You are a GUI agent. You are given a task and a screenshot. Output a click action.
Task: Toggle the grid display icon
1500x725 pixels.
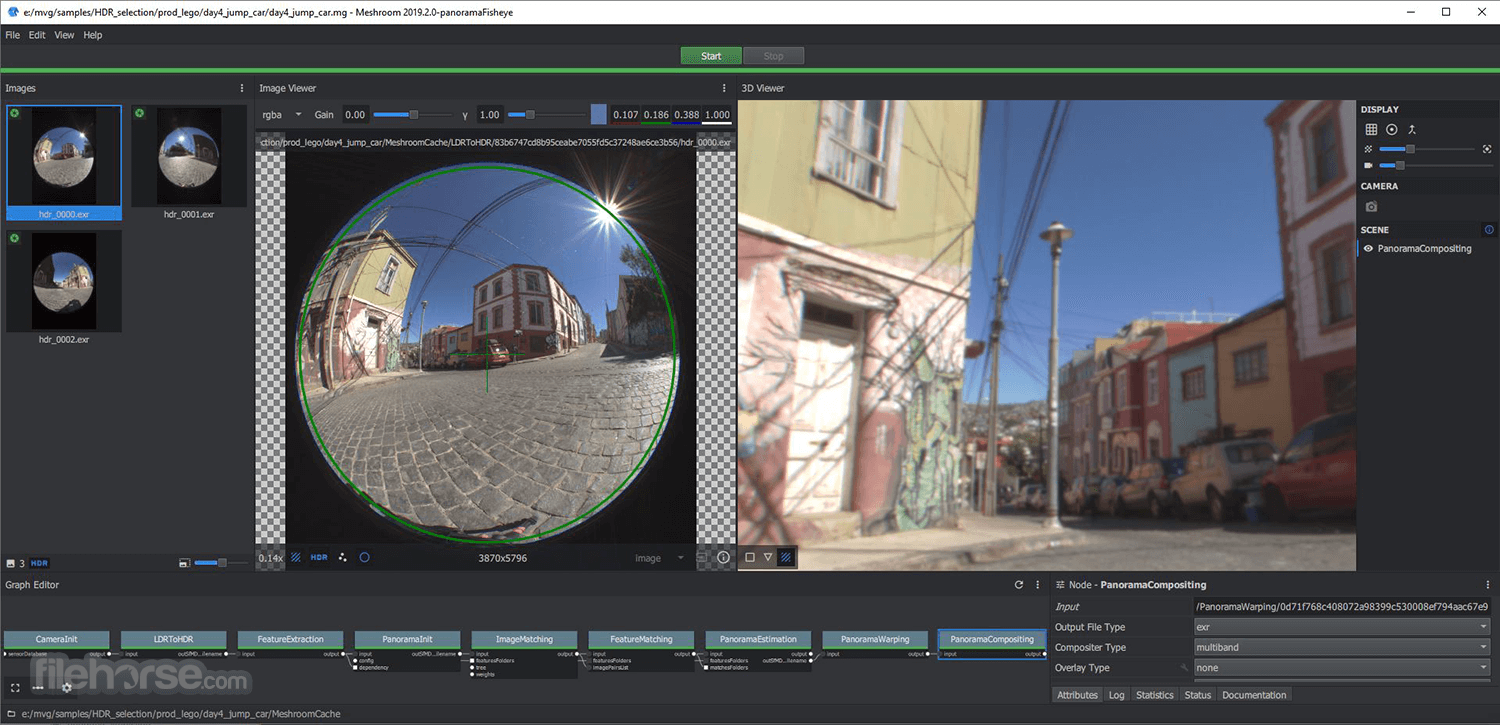pos(1371,130)
